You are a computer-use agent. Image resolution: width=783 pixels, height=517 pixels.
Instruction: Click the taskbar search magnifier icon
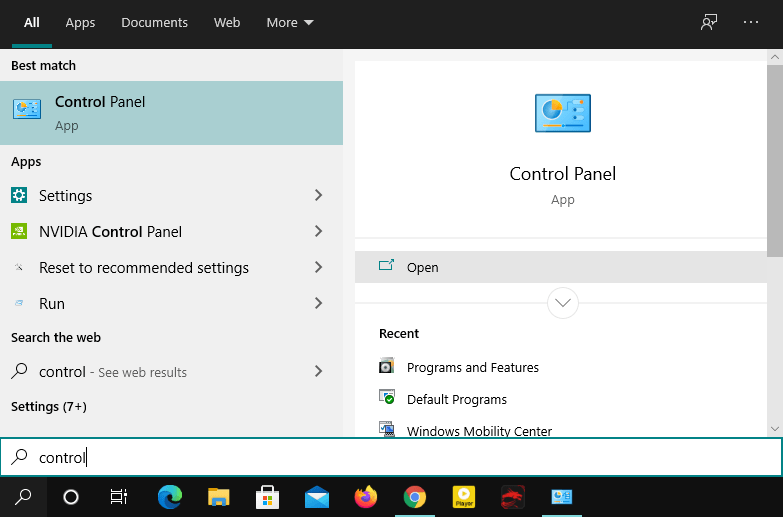click(23, 497)
